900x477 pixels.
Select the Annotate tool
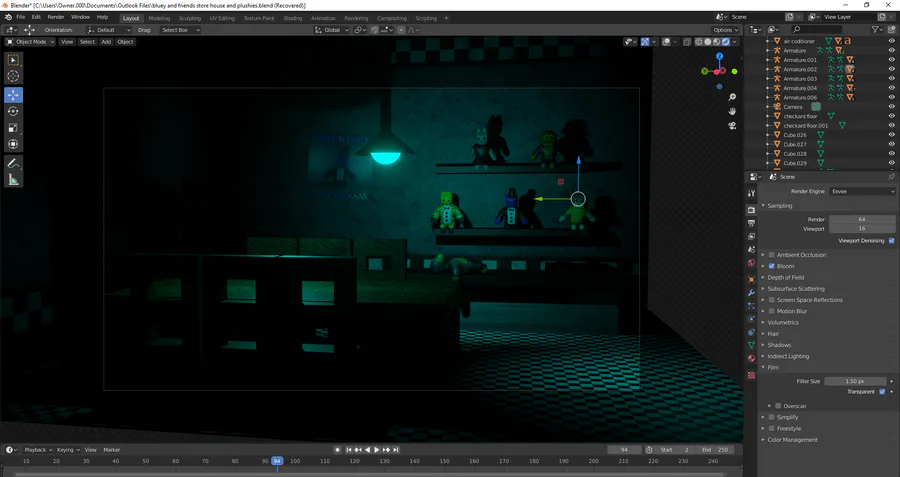tap(13, 164)
